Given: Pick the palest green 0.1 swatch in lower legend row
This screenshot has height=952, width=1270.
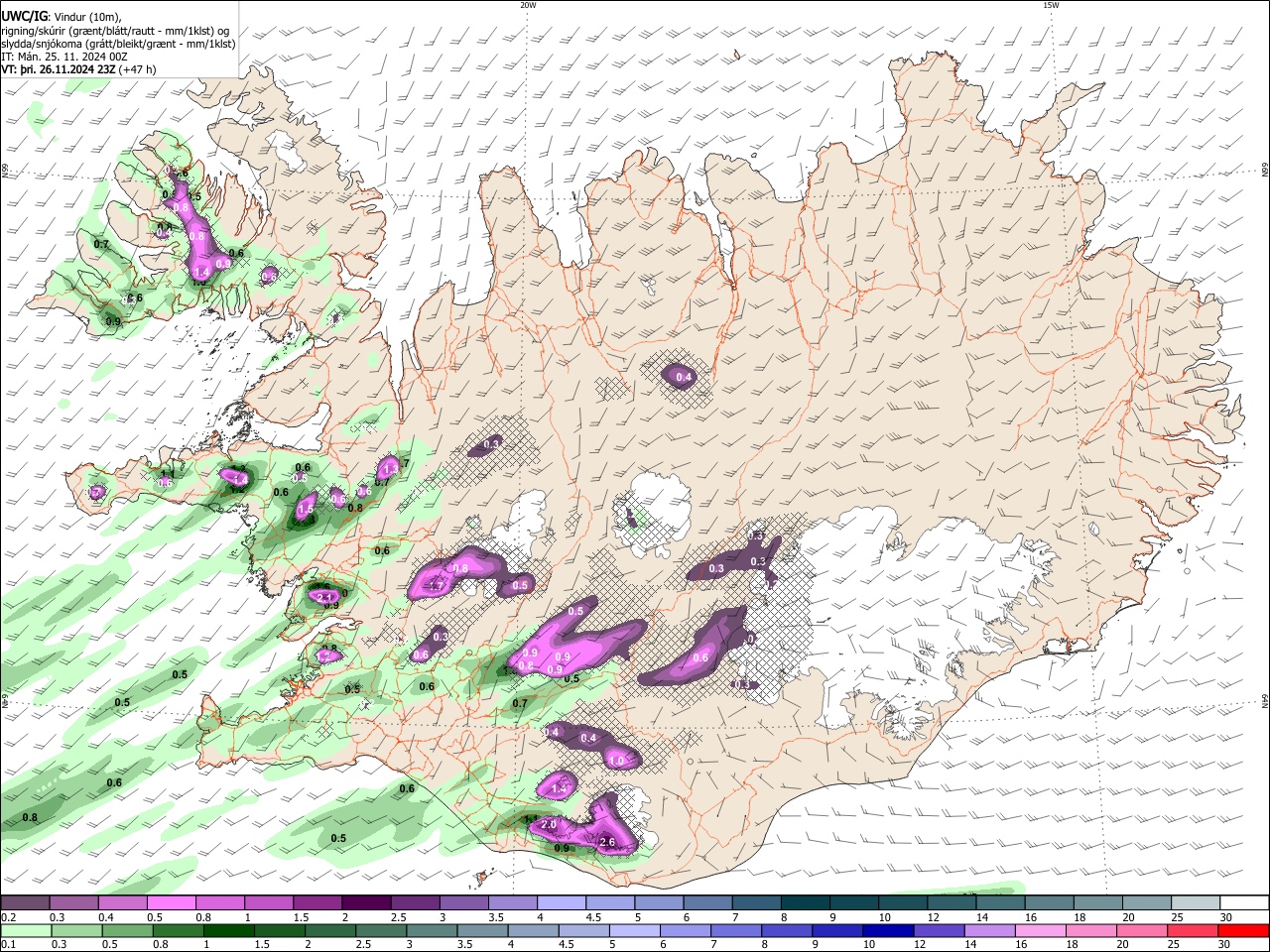Looking at the screenshot, I should (26, 930).
